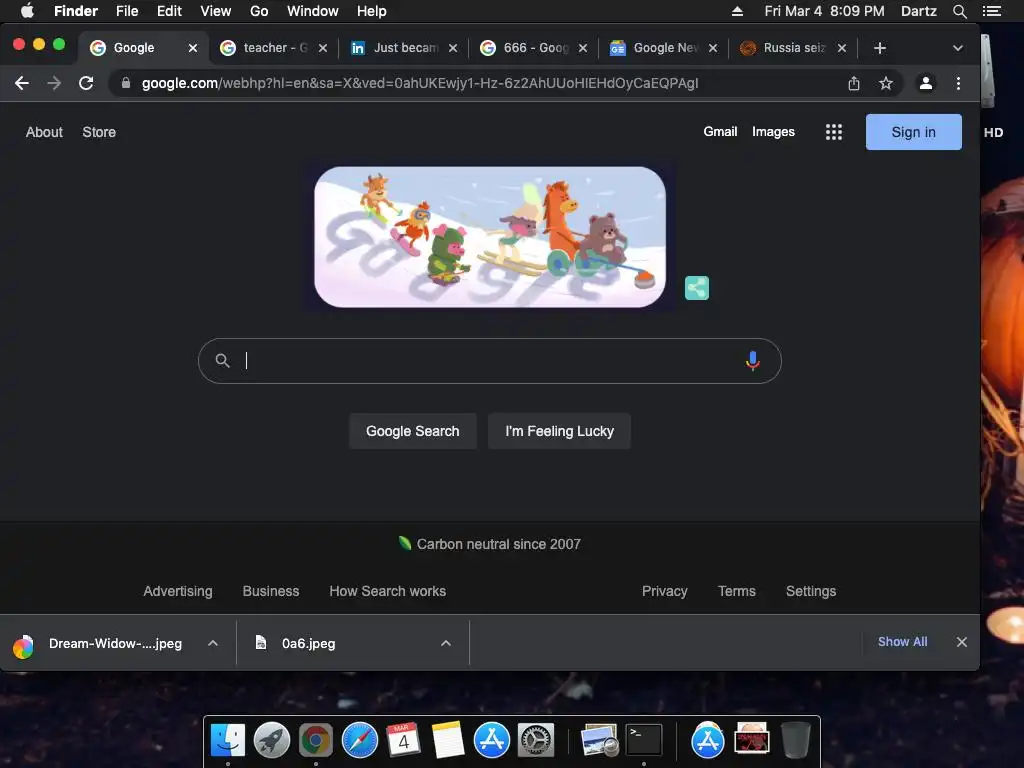The image size is (1024, 768).
Task: Open Preview from the Dock
Action: 600,741
